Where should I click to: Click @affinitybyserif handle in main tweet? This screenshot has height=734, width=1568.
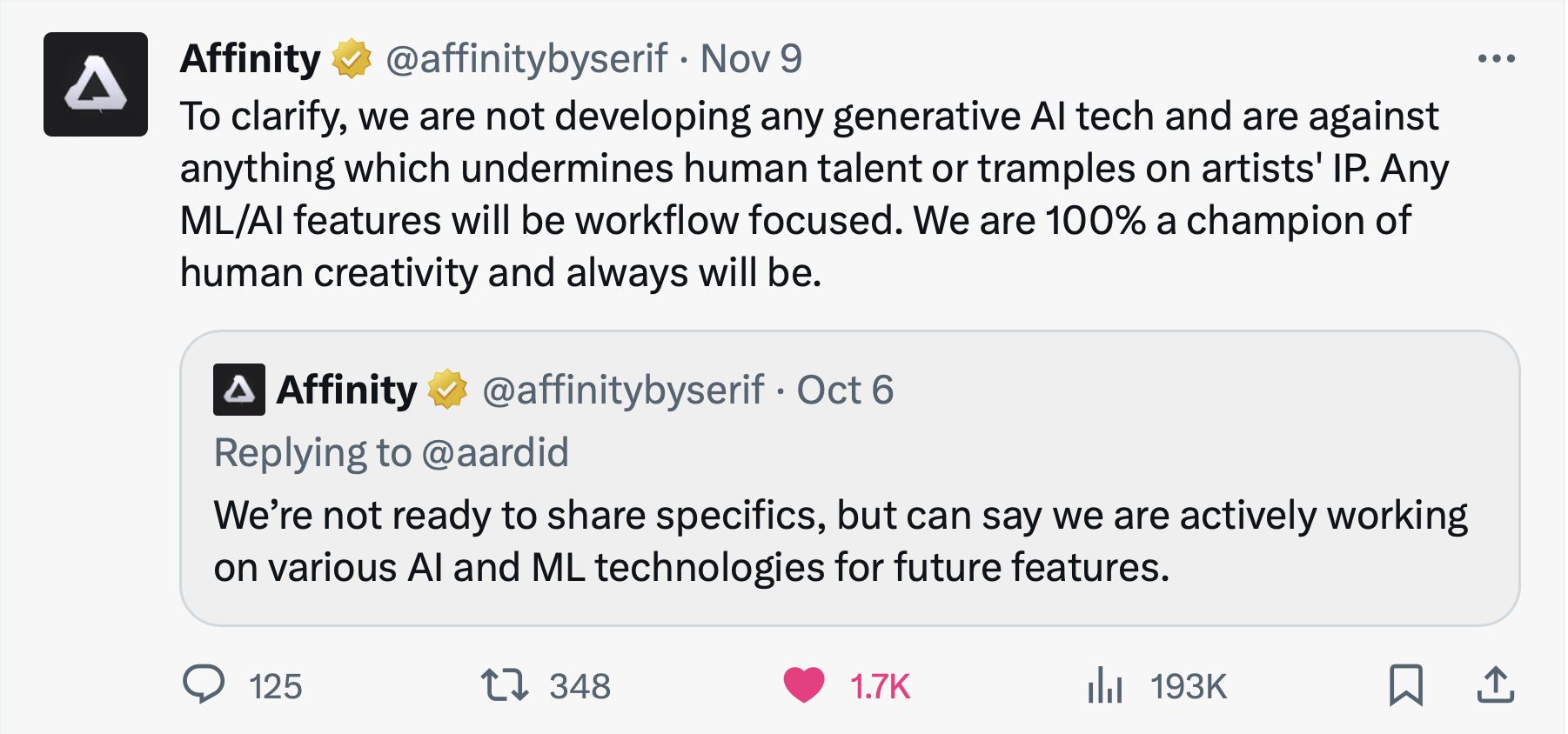[x=526, y=59]
